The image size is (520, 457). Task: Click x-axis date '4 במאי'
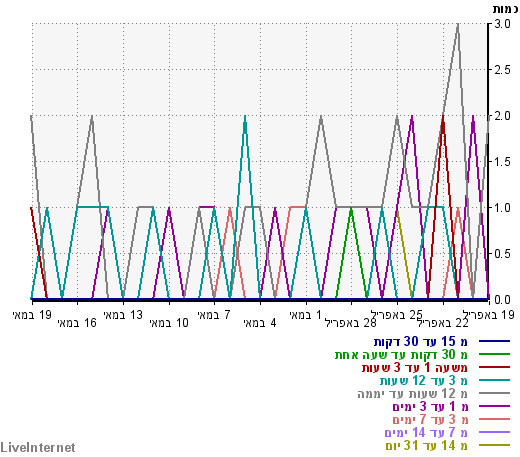pos(260,323)
